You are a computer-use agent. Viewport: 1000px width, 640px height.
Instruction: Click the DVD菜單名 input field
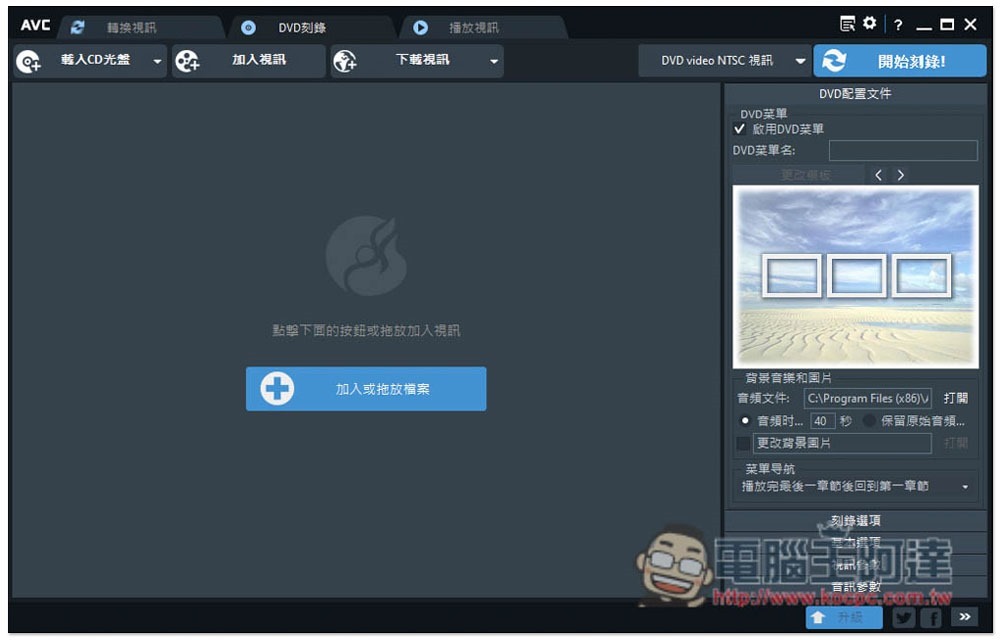point(903,150)
